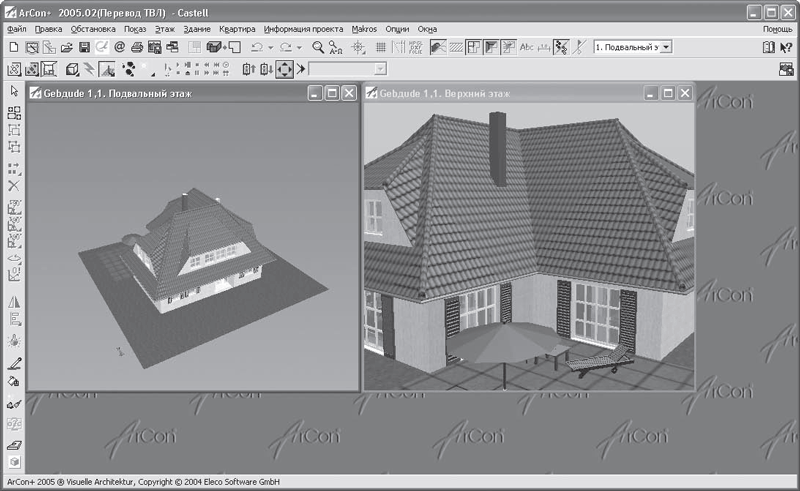Image resolution: width=800 pixels, height=491 pixels.
Task: Click the pencil tool in the left sidebar
Action: pyautogui.click(x=14, y=364)
